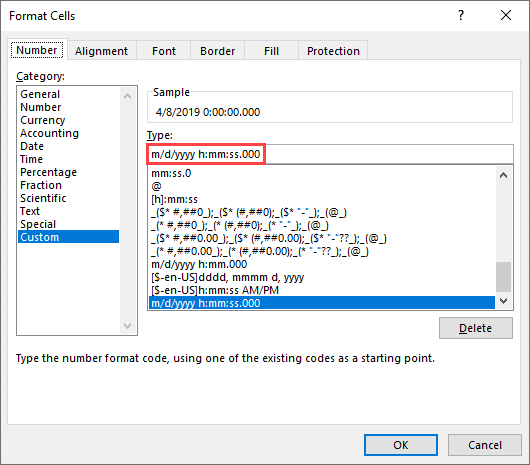Click the Type list scrollbar thumb
The width and height of the screenshot is (530, 465).
click(x=503, y=277)
